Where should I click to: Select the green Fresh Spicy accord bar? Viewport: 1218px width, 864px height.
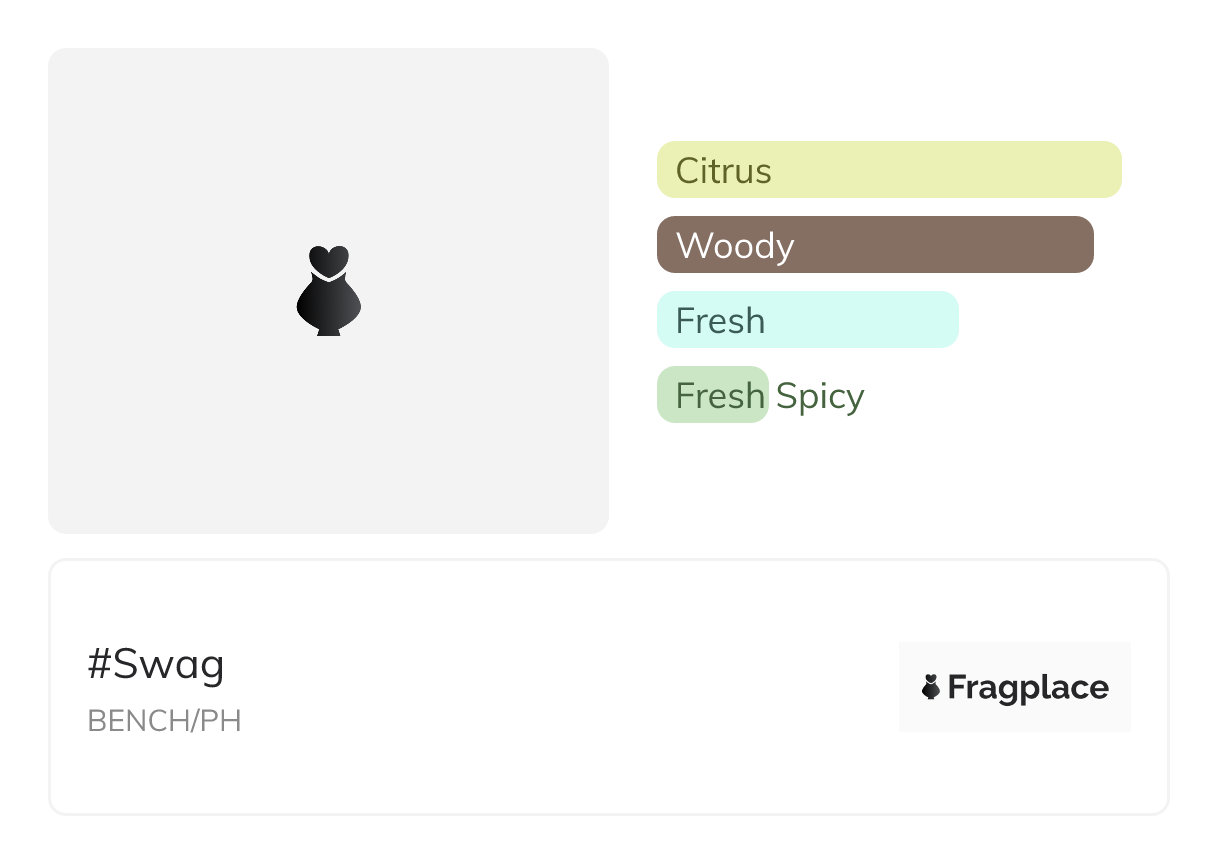click(712, 395)
